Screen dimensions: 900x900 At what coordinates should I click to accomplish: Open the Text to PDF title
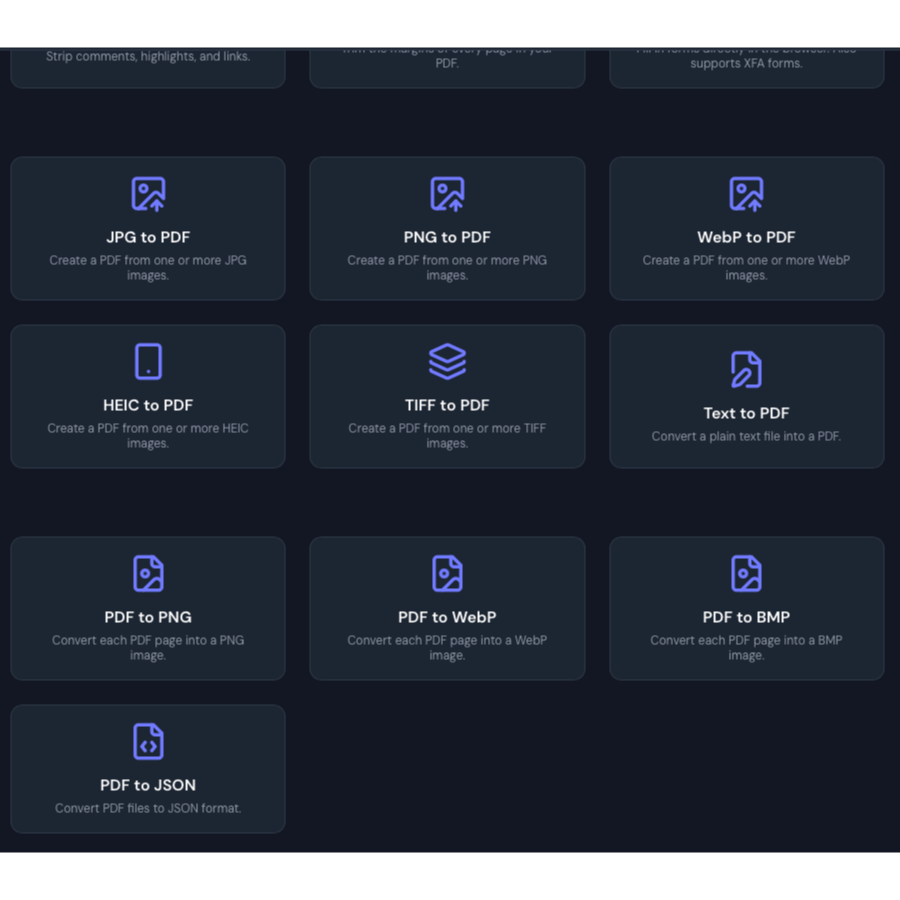[746, 413]
